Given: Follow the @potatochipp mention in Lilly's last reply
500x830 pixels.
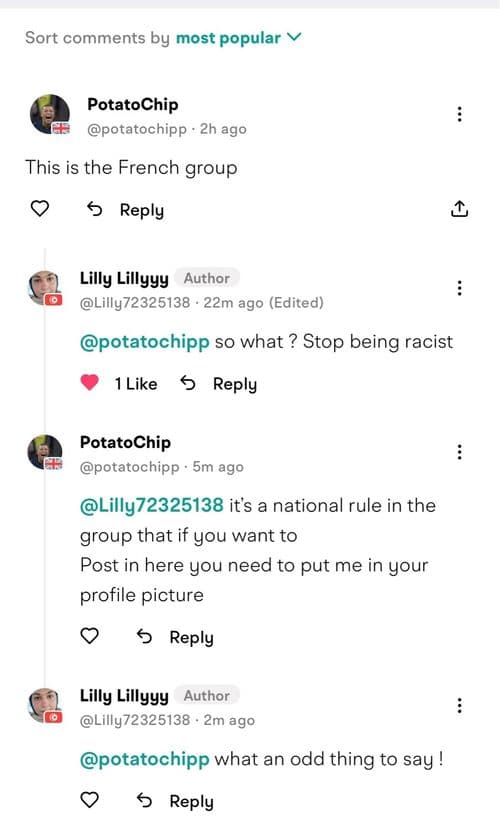Looking at the screenshot, I should (144, 760).
